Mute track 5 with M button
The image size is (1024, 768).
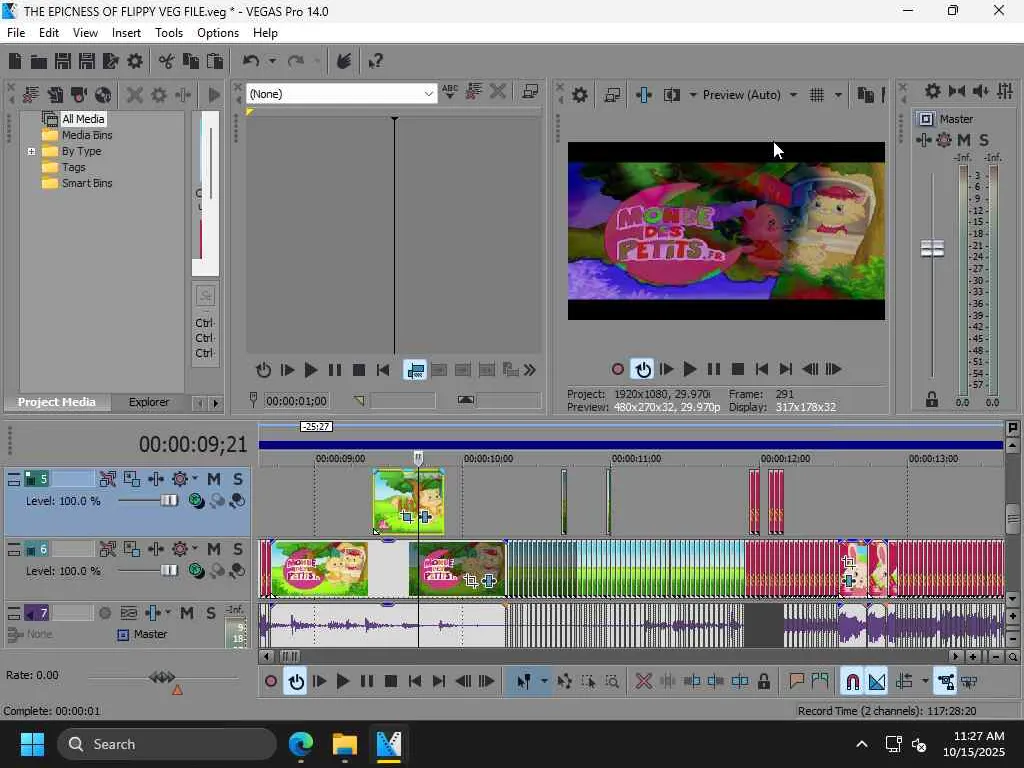tap(214, 479)
